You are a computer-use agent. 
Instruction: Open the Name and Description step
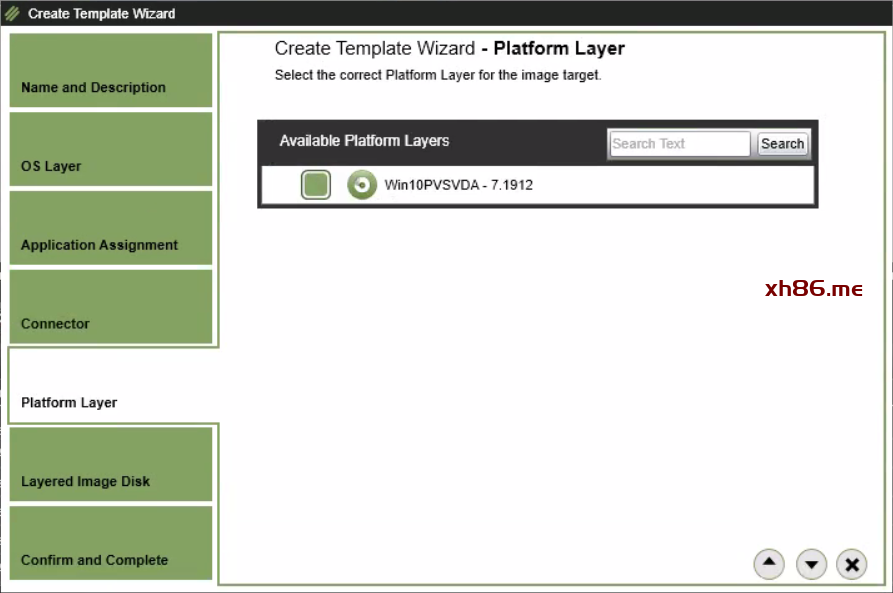coord(111,71)
